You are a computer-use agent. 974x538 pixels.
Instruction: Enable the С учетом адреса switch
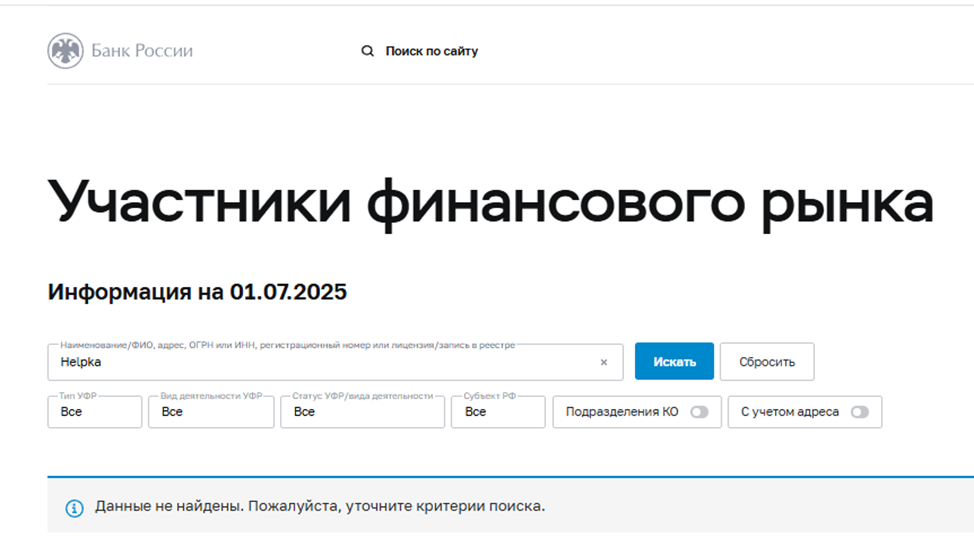tap(860, 412)
